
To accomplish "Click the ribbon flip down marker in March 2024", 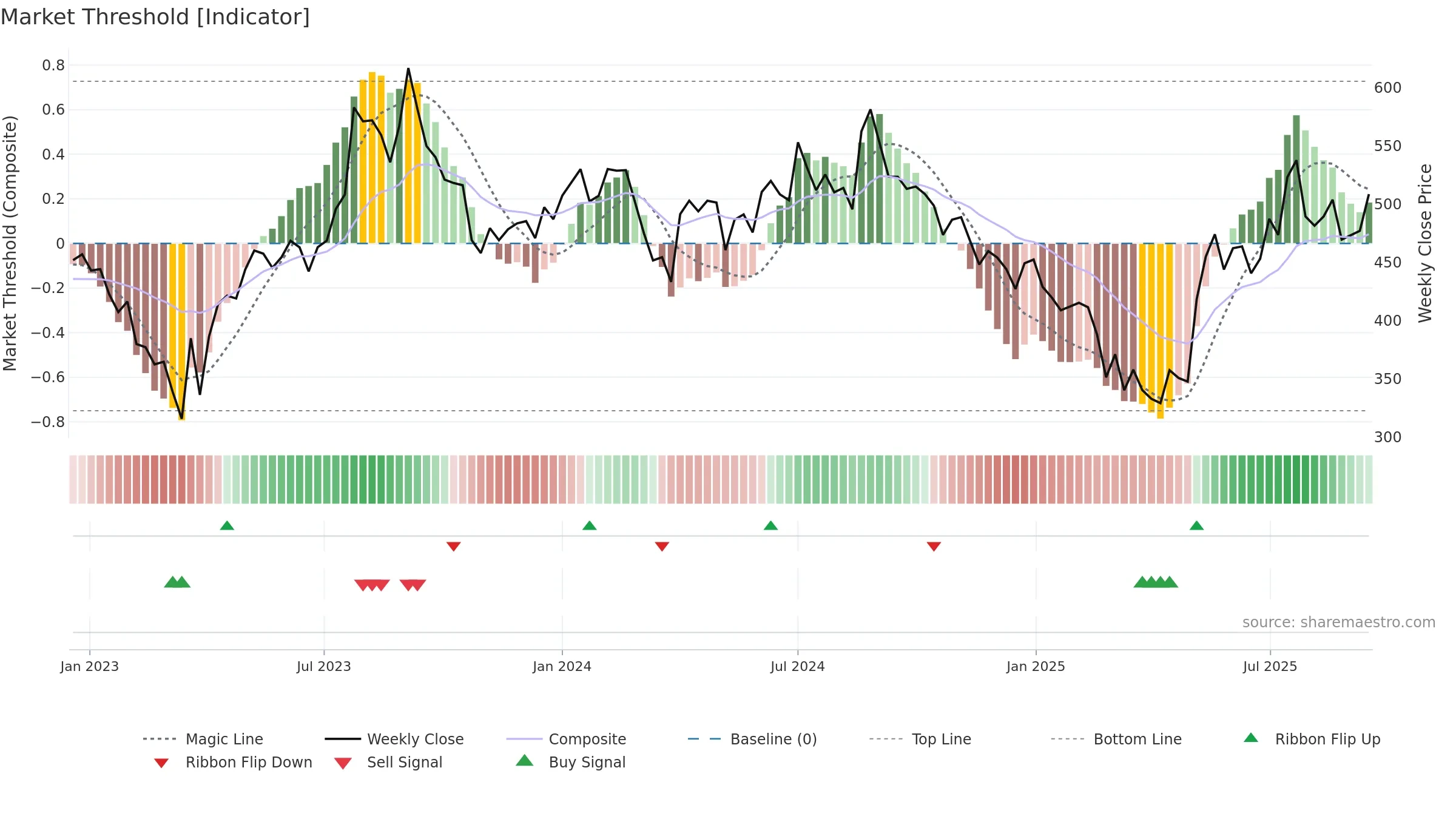I will coord(662,547).
